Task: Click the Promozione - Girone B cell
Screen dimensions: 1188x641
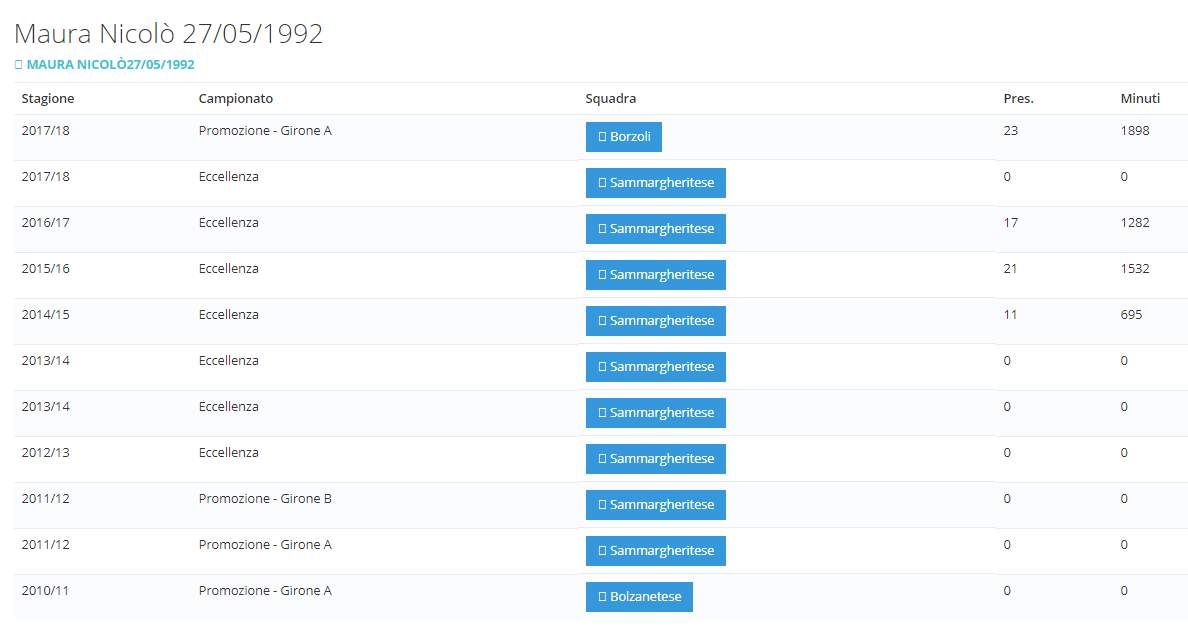Action: pyautogui.click(x=265, y=499)
